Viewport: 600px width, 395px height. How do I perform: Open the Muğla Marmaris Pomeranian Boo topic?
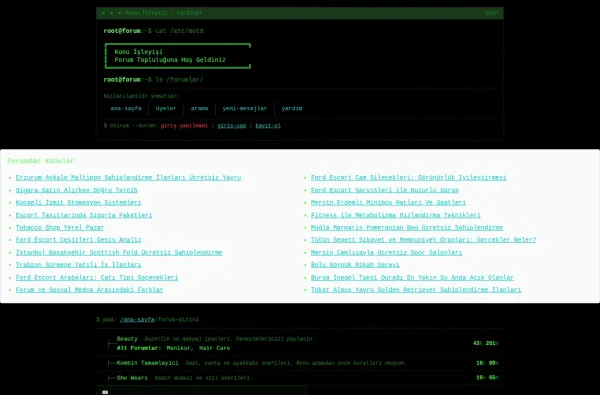coord(407,227)
